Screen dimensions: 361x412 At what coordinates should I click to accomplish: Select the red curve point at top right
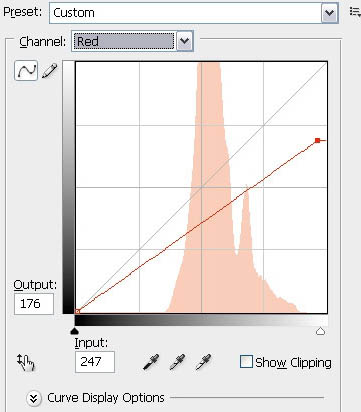[317, 141]
